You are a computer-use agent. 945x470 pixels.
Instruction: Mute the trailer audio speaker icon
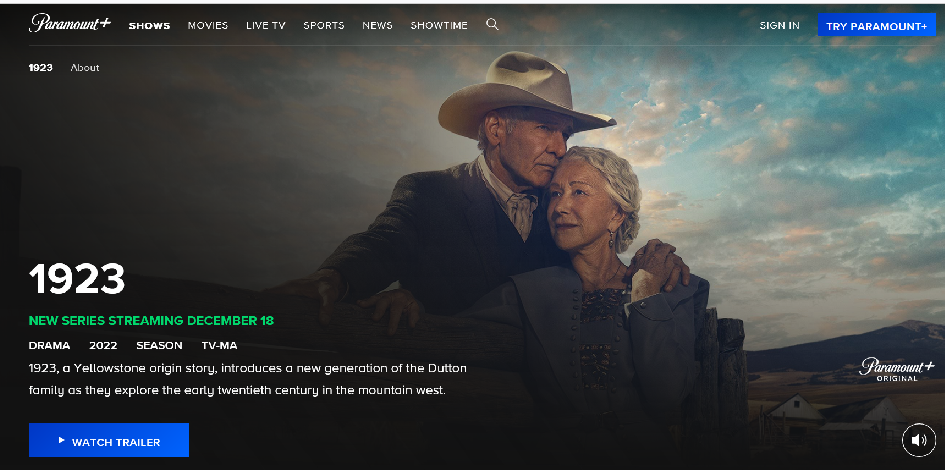pyautogui.click(x=918, y=440)
